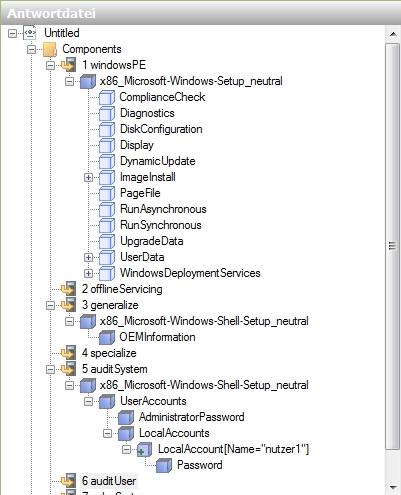Click the ImageInstall cube icon
This screenshot has width=401, height=495.
(x=107, y=177)
